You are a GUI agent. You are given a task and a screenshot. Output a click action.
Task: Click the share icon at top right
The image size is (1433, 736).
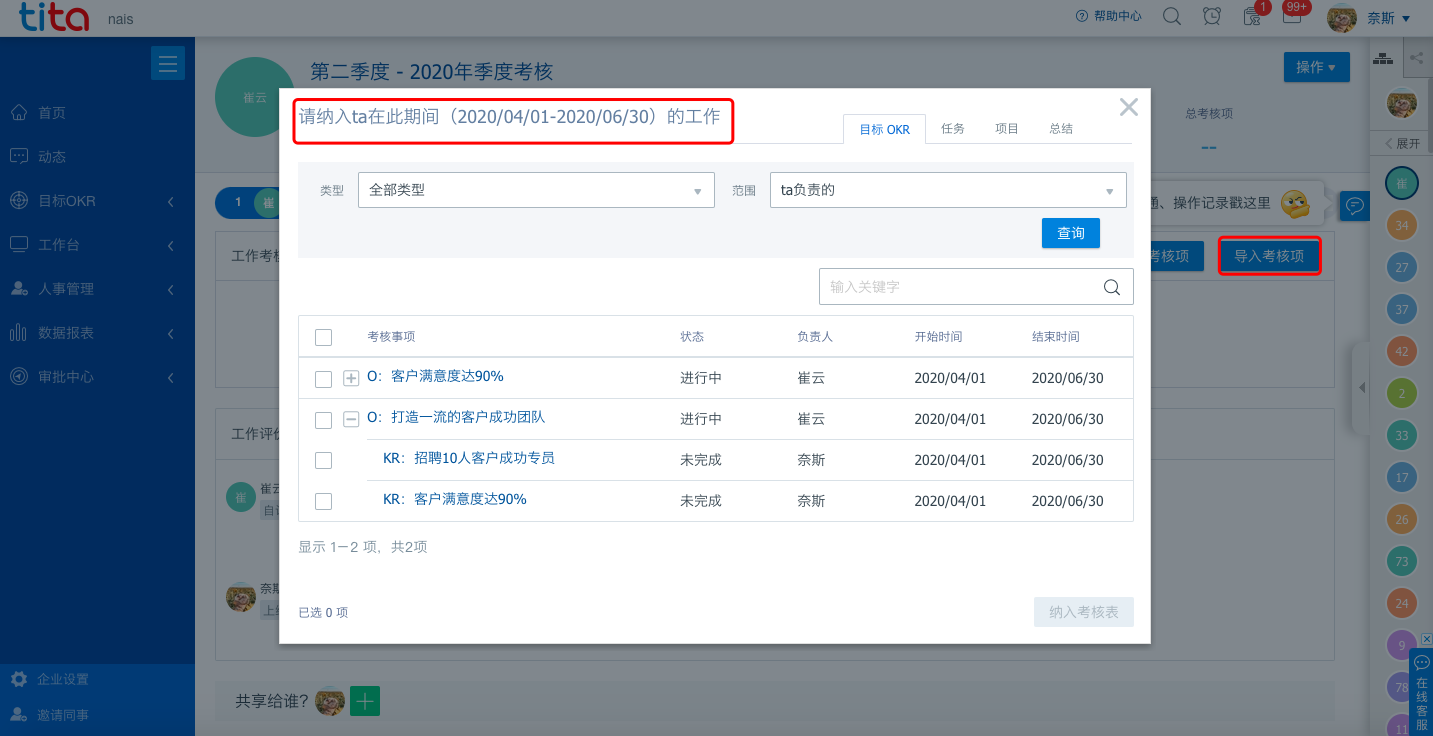click(x=1417, y=58)
